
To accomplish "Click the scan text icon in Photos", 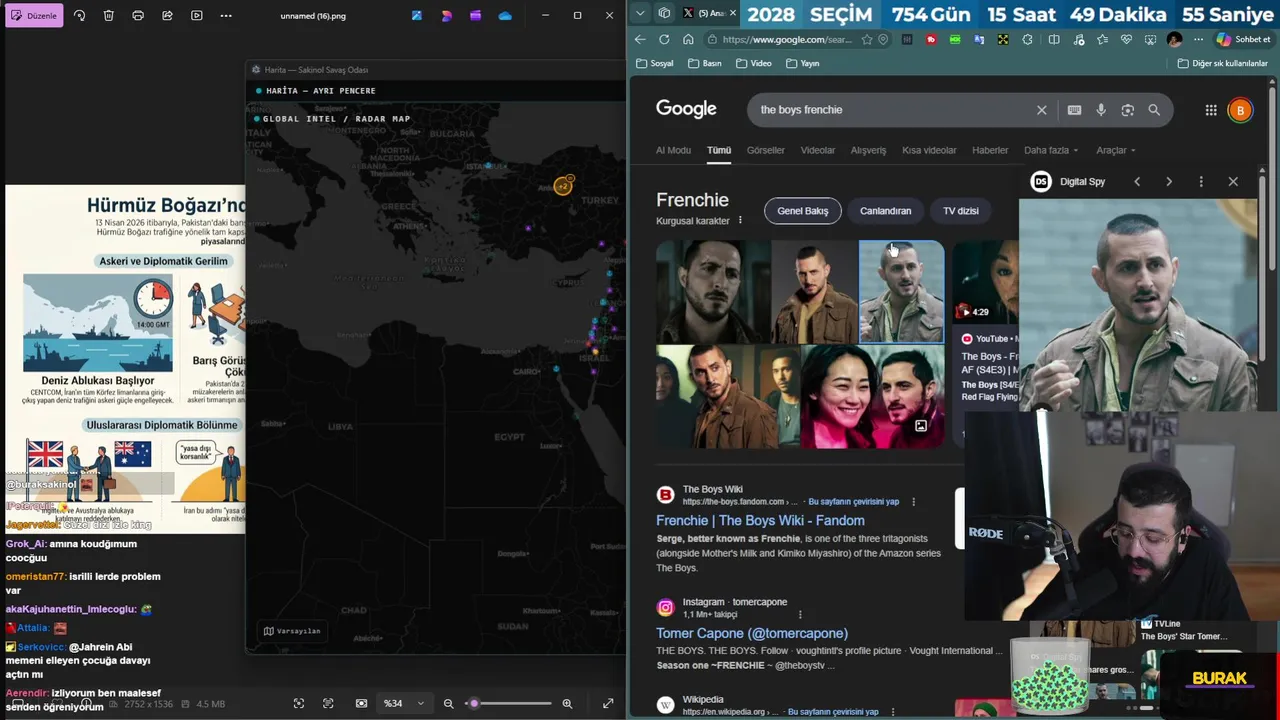I will tap(328, 703).
